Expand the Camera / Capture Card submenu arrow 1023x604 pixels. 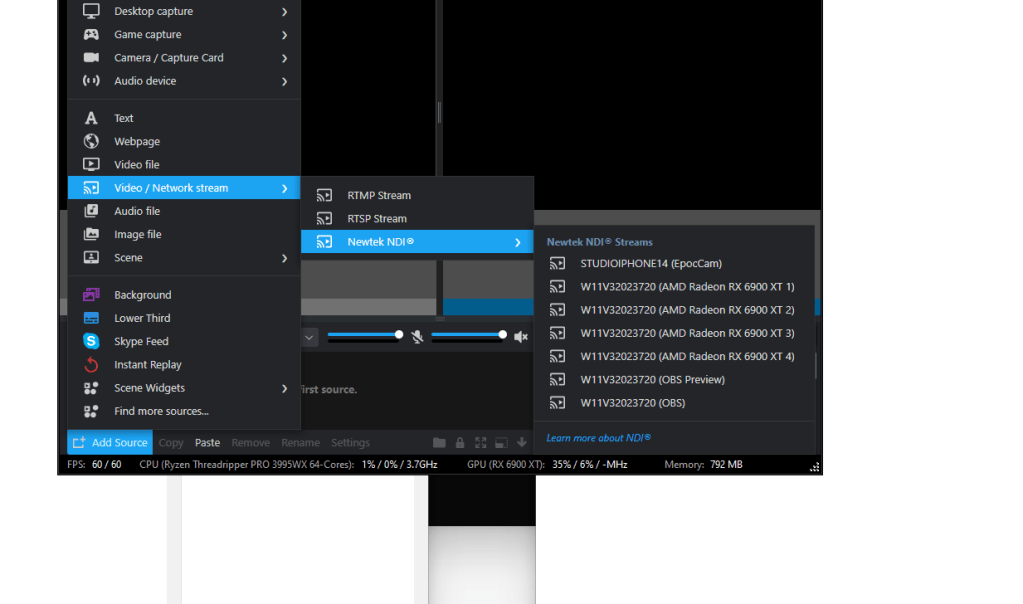tap(284, 58)
